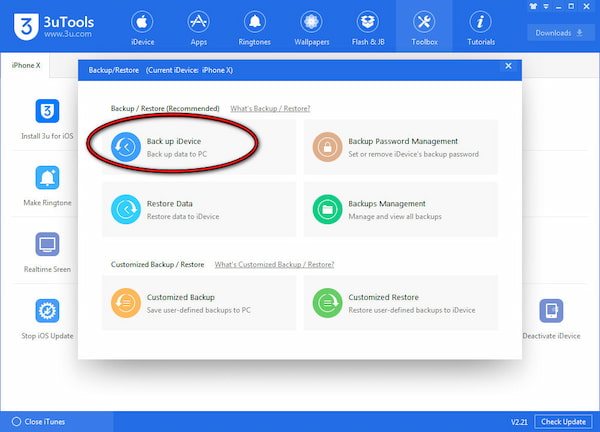The image size is (600, 432).
Task: Click the Realtime Screen monitor icon
Action: 47,244
